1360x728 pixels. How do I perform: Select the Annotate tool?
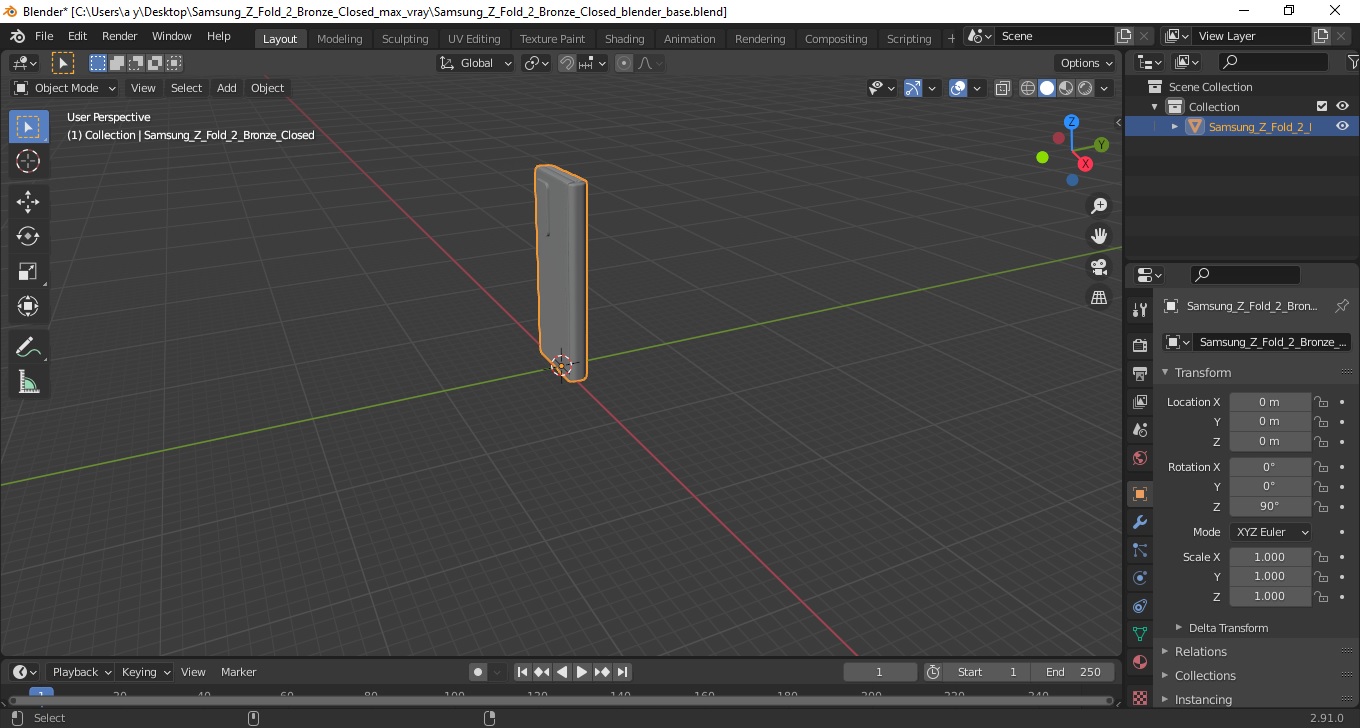point(28,347)
